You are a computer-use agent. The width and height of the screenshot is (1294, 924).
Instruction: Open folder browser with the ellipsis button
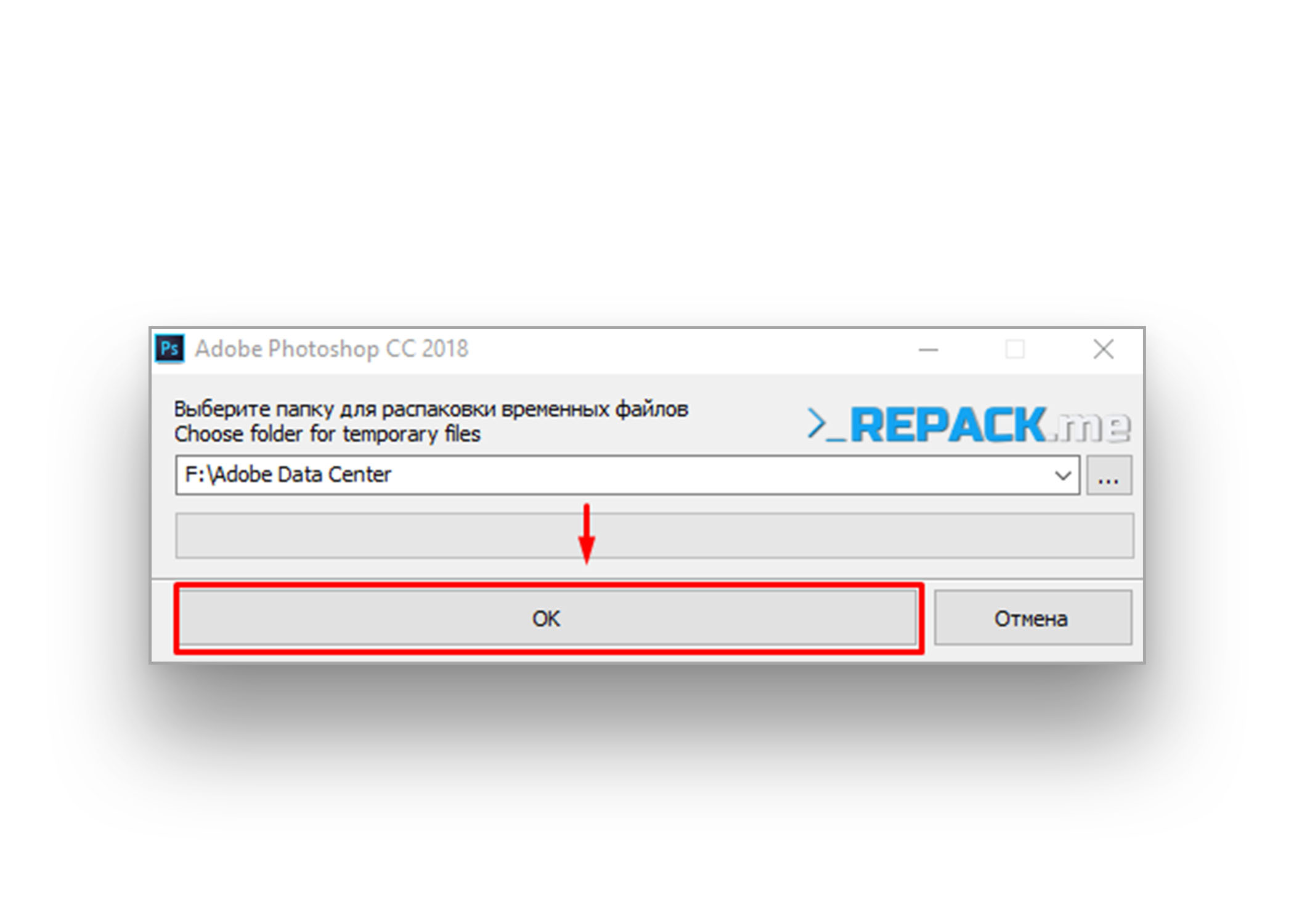1109,475
